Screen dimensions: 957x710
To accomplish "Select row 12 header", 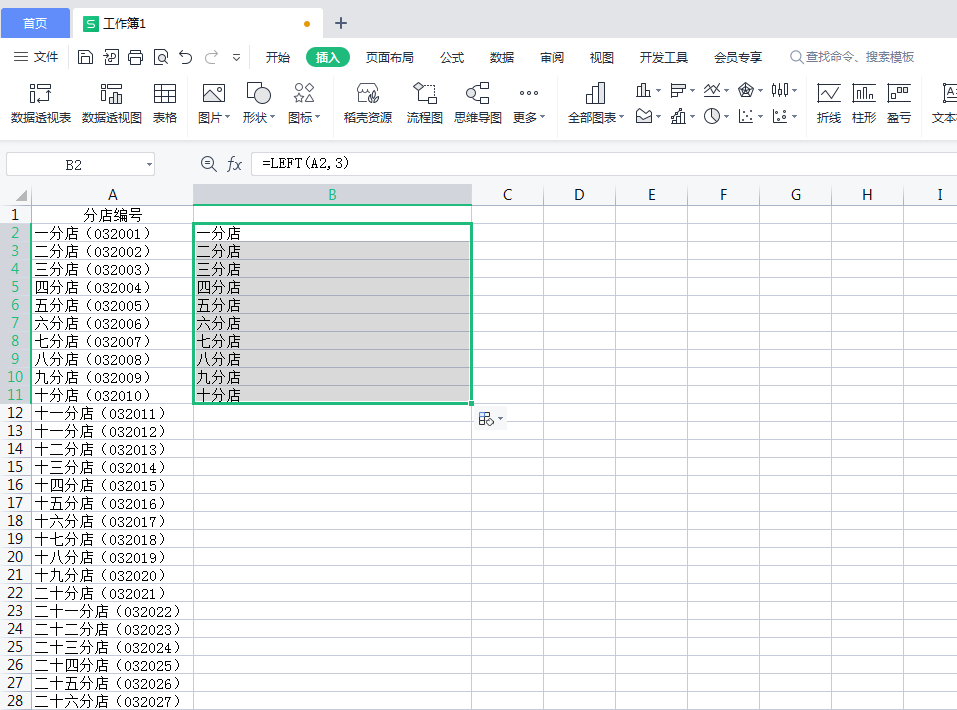I will [15, 413].
